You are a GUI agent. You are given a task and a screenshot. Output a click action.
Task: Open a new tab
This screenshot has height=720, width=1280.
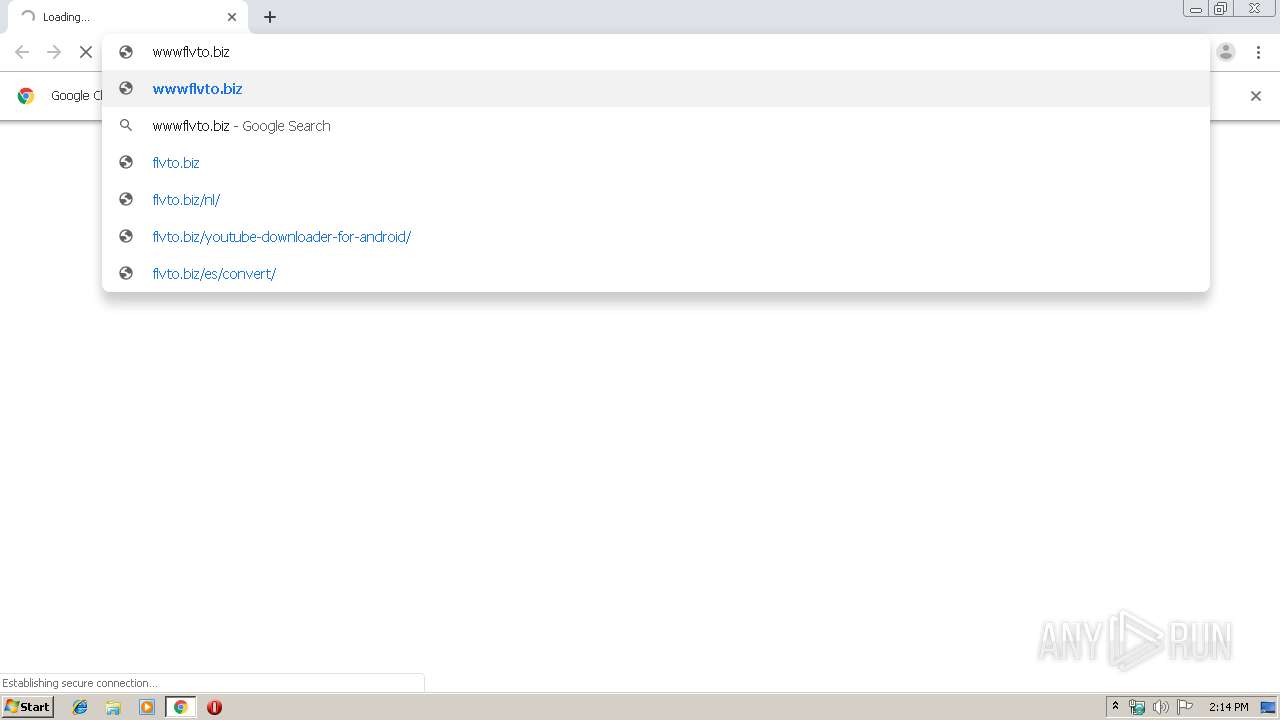click(x=270, y=17)
